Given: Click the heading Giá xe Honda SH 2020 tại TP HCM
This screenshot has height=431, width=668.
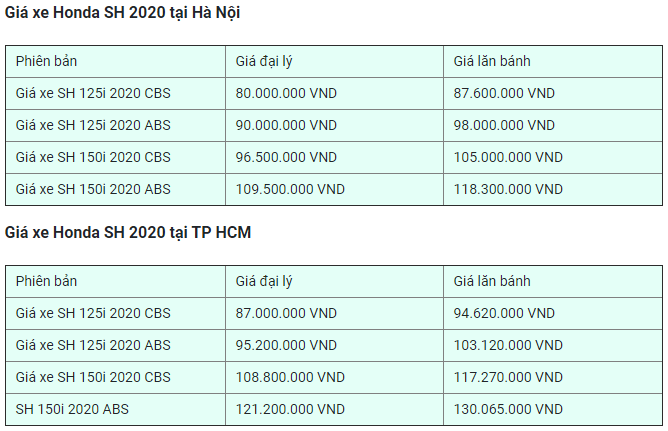Looking at the screenshot, I should pyautogui.click(x=128, y=232).
